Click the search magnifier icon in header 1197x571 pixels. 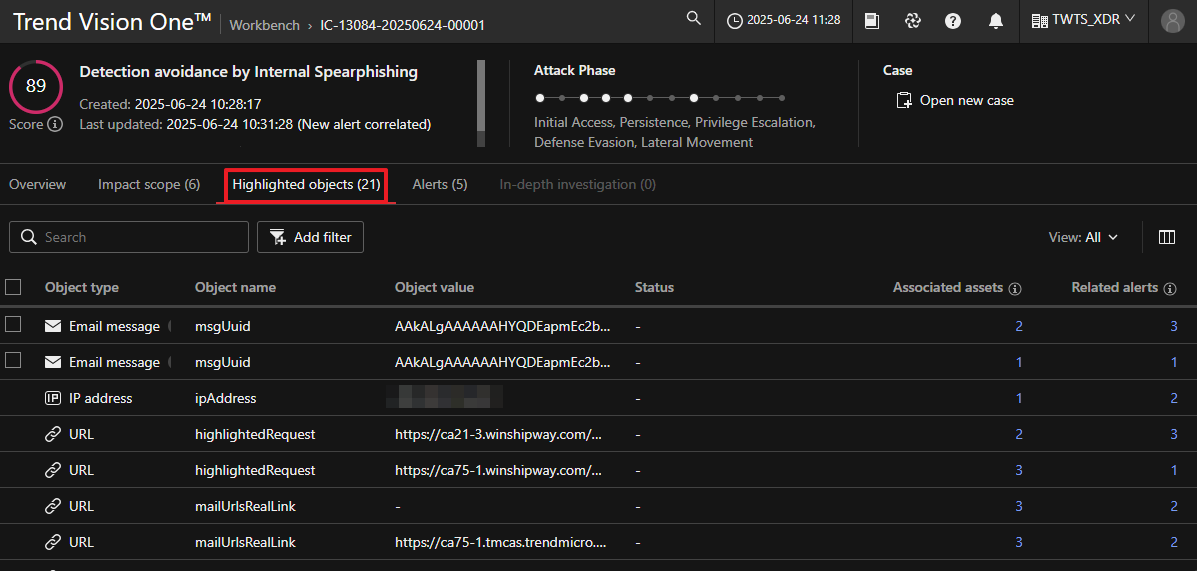[x=693, y=19]
